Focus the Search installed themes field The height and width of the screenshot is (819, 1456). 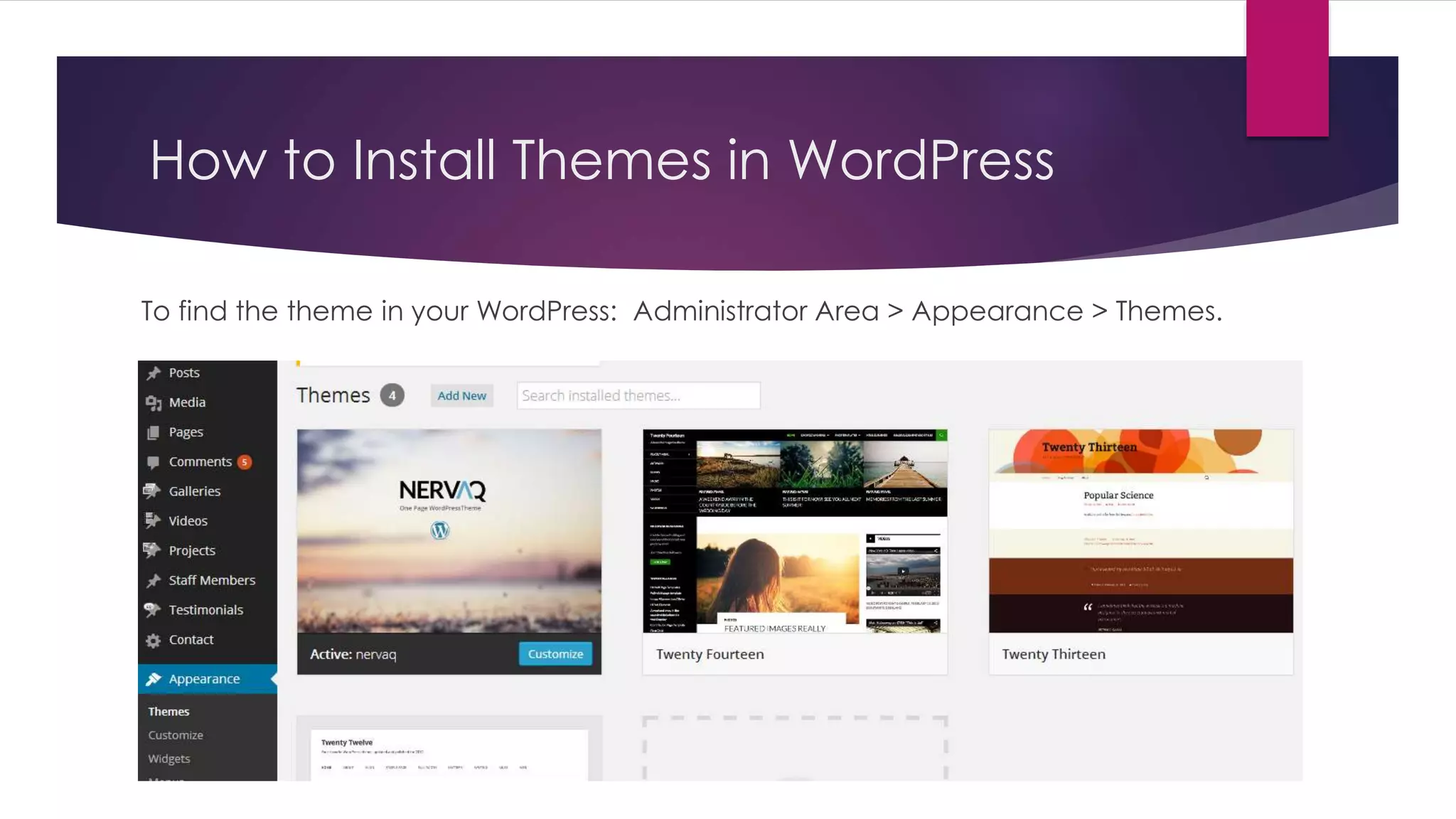tap(638, 395)
